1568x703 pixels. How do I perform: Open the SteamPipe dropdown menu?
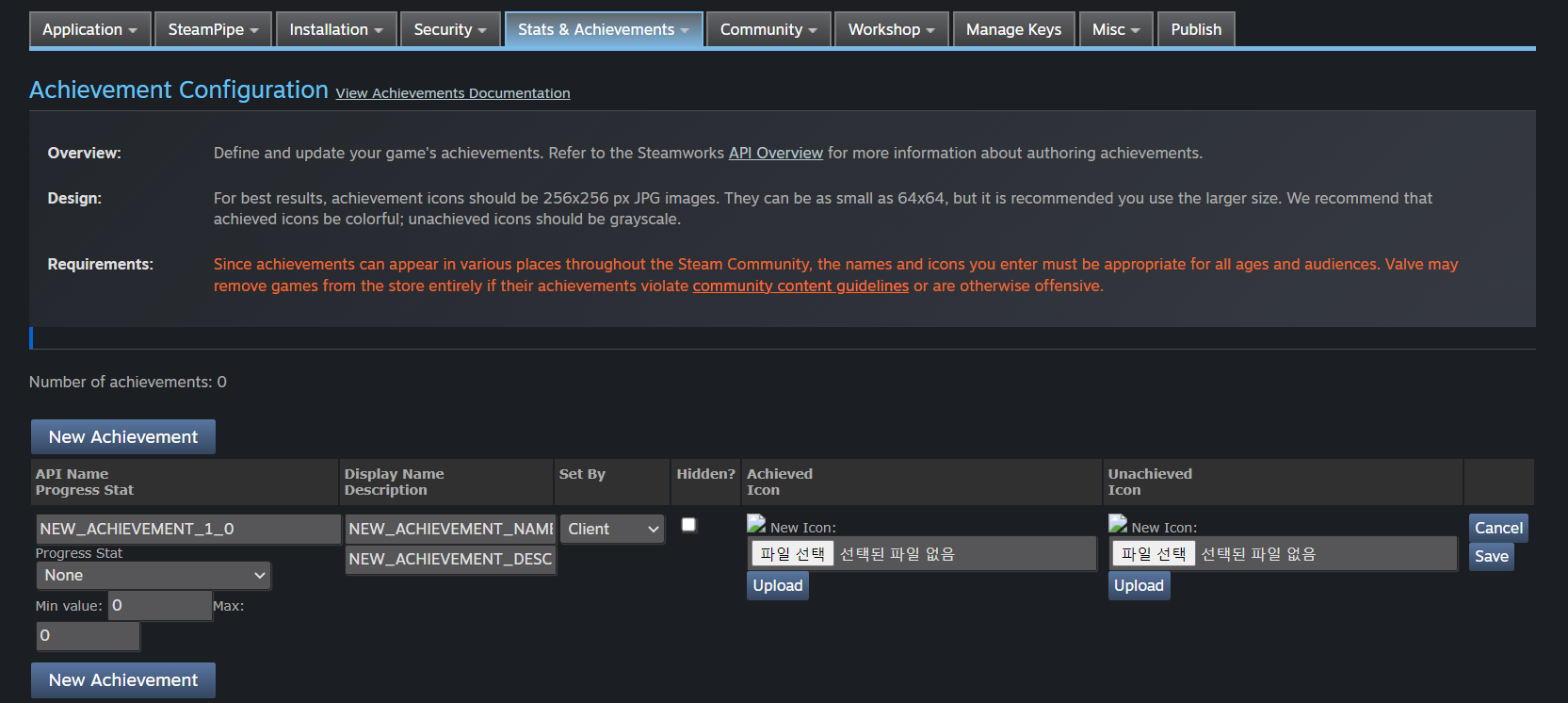(213, 29)
